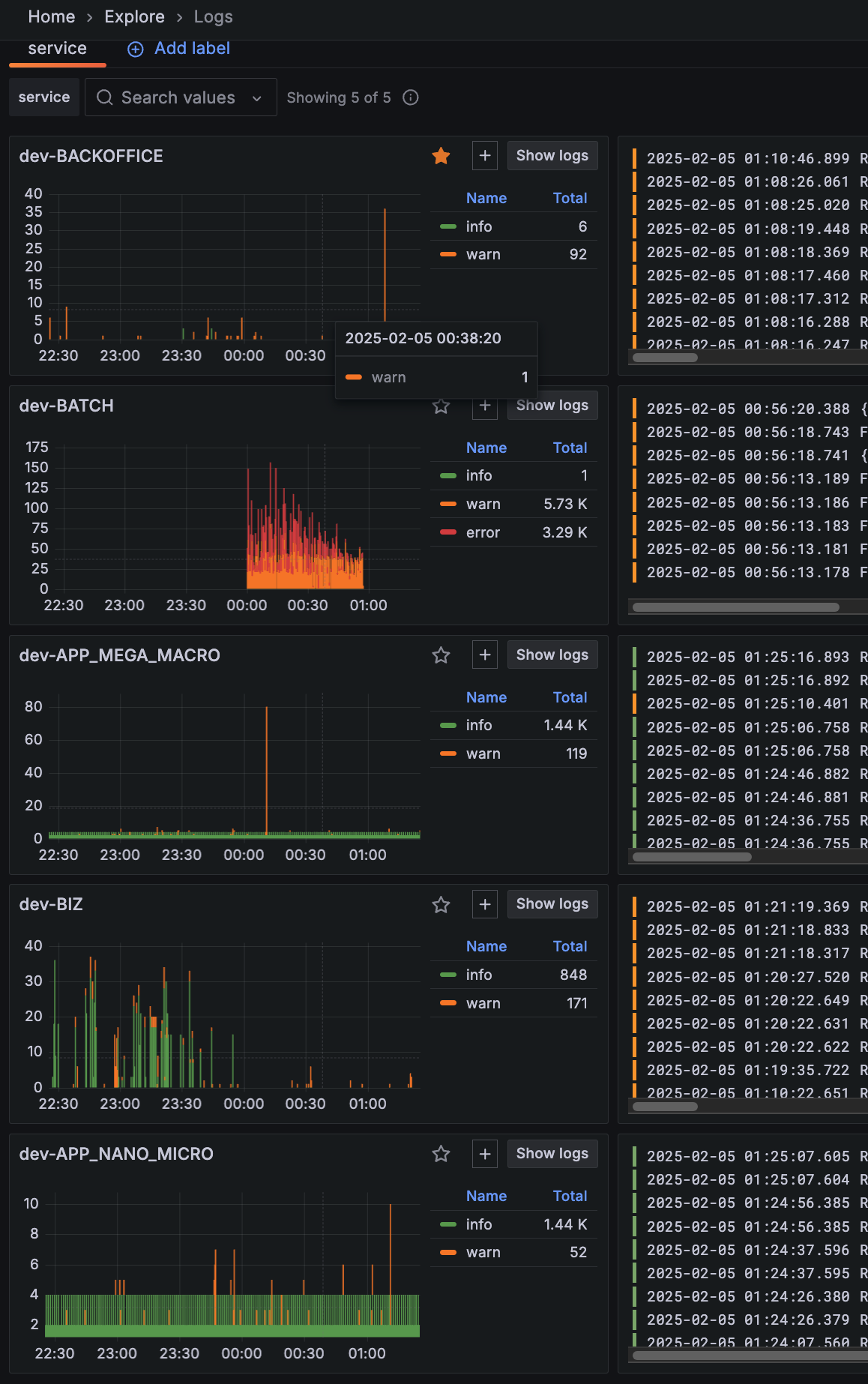Navigate to Home breadcrumb
The image size is (868, 1384).
(52, 16)
